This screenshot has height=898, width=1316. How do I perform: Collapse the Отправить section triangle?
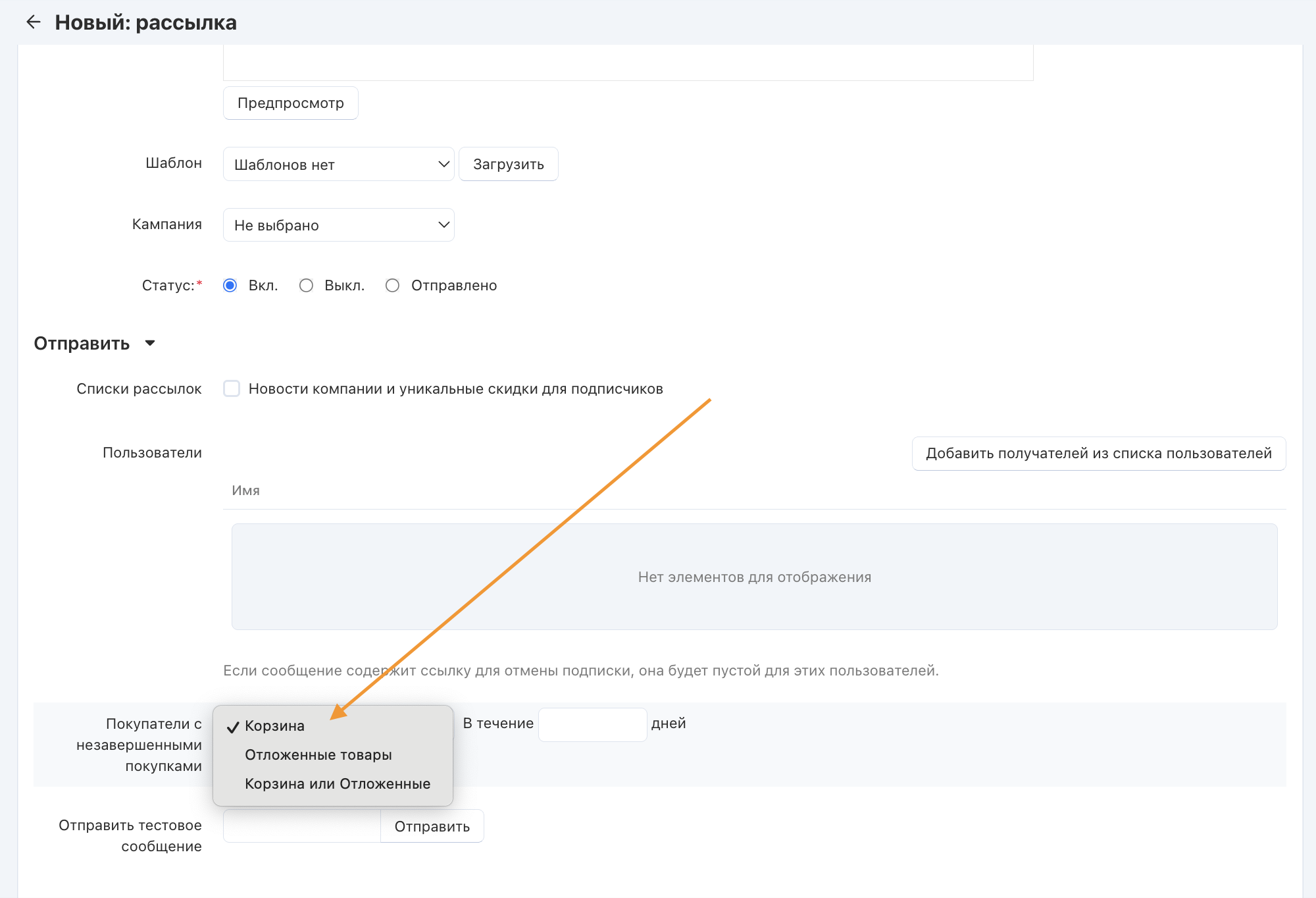pos(150,343)
